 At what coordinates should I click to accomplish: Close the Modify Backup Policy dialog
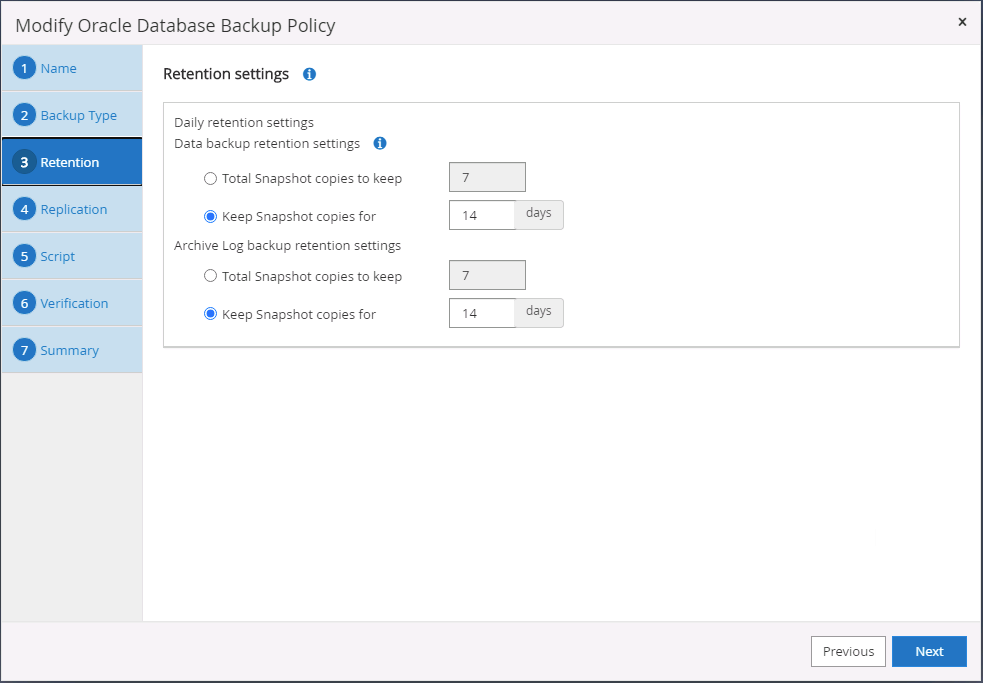pos(962,22)
